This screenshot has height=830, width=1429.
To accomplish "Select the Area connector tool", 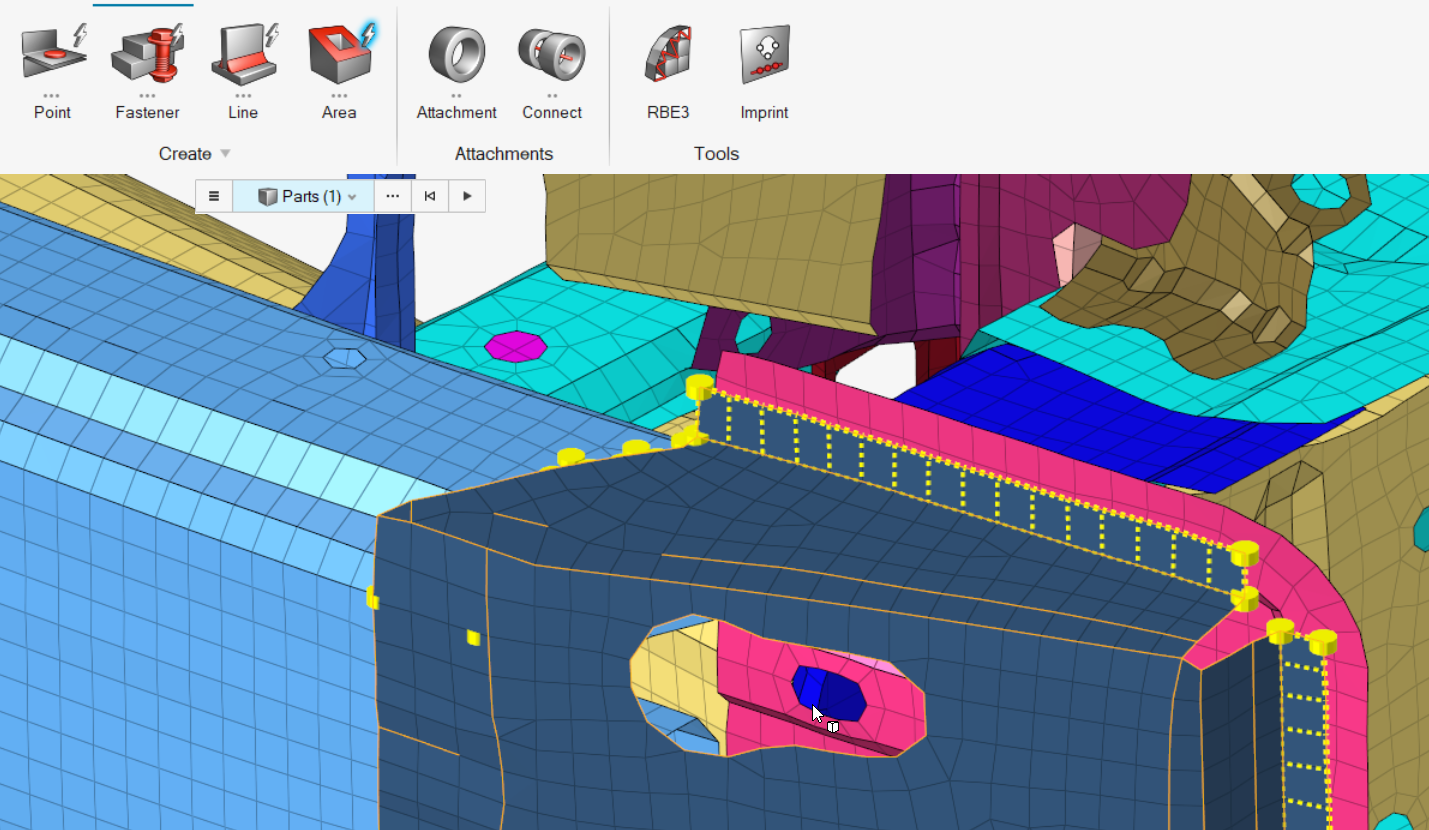I will coord(337,56).
